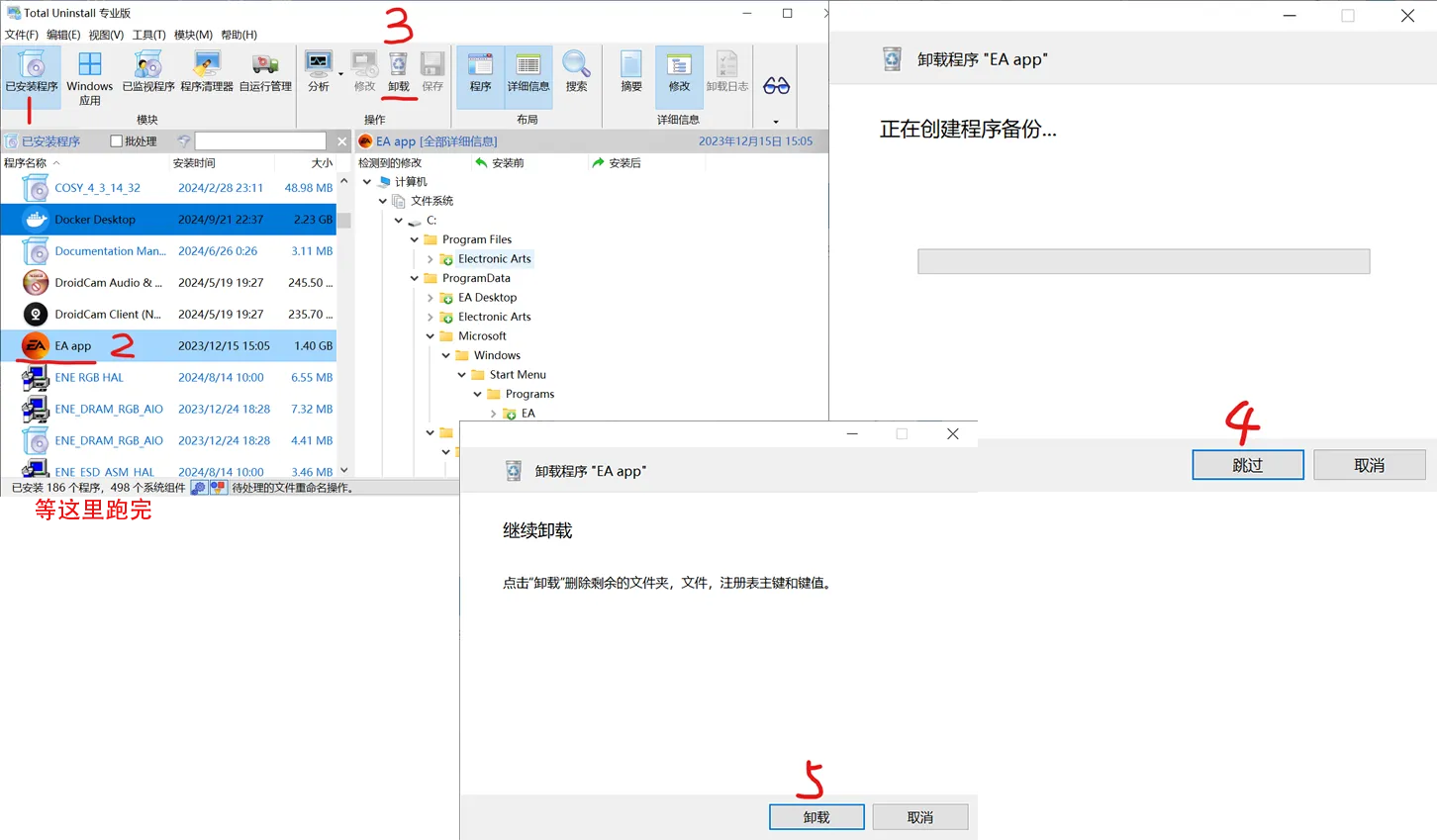Switch to the 安装后 view
The height and width of the screenshot is (840, 1437).
[617, 163]
